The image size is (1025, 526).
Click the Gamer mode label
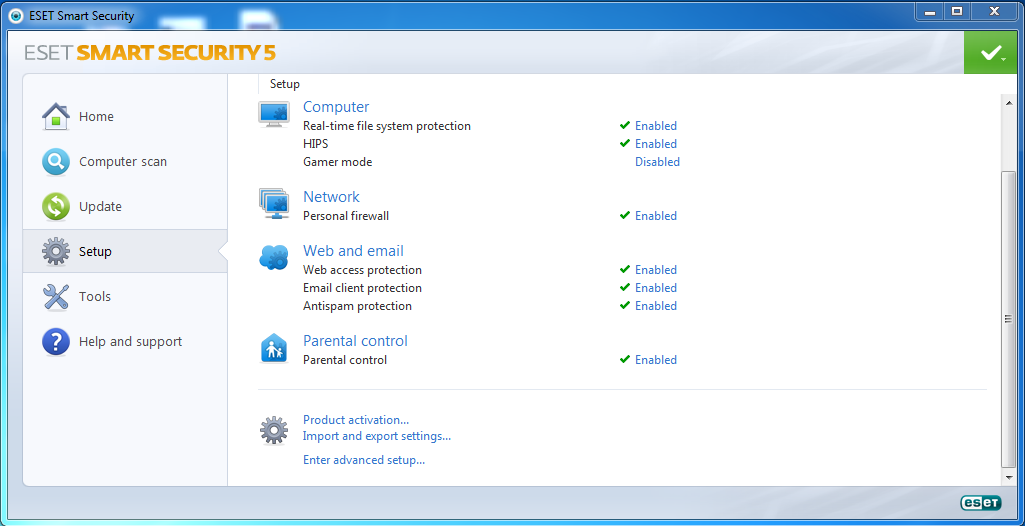point(337,161)
